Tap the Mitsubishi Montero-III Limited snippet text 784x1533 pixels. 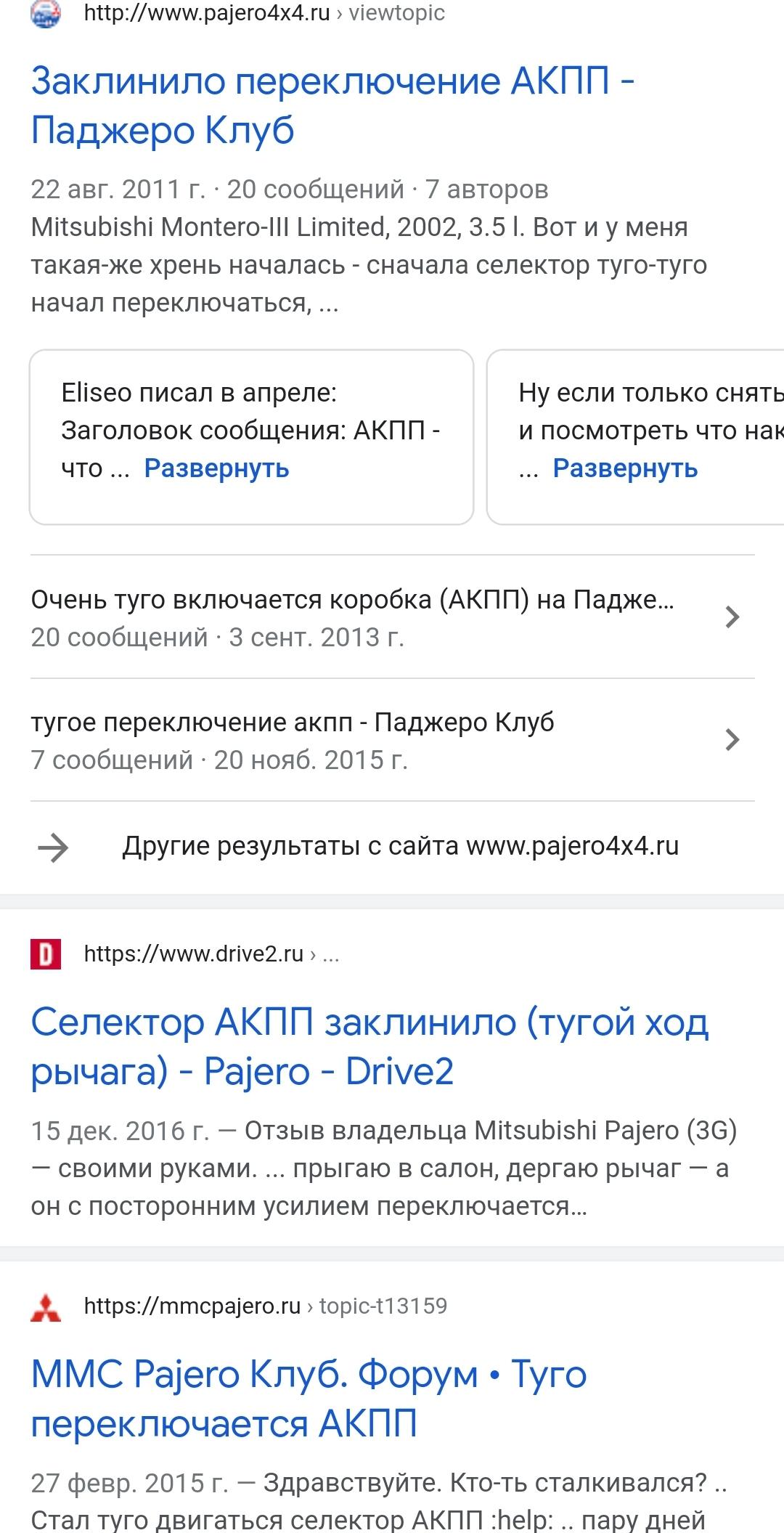tap(369, 265)
